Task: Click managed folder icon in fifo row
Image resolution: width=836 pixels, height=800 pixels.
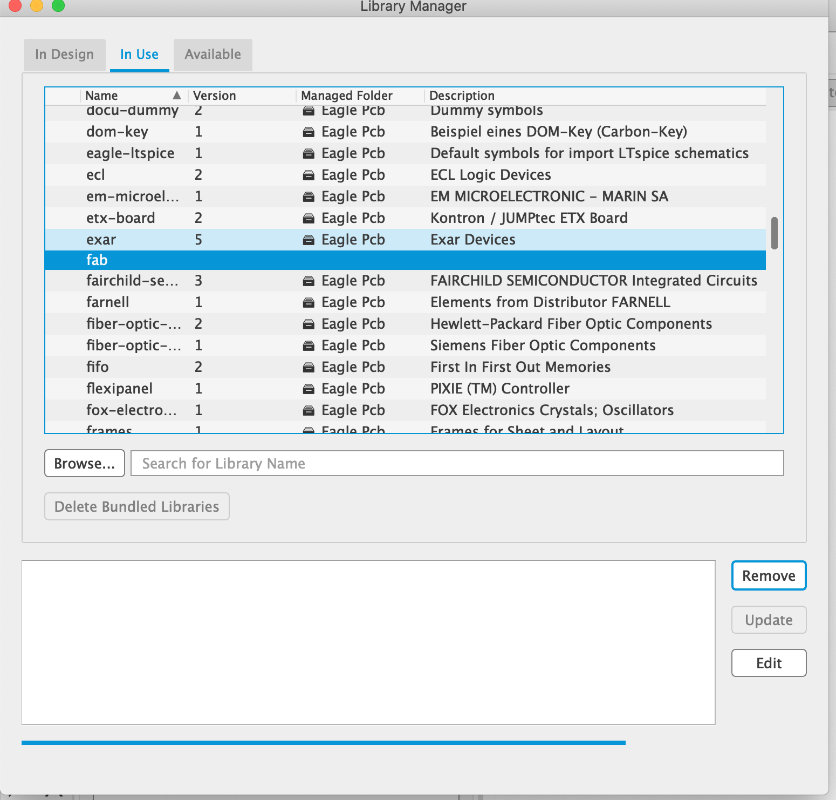Action: [x=308, y=367]
